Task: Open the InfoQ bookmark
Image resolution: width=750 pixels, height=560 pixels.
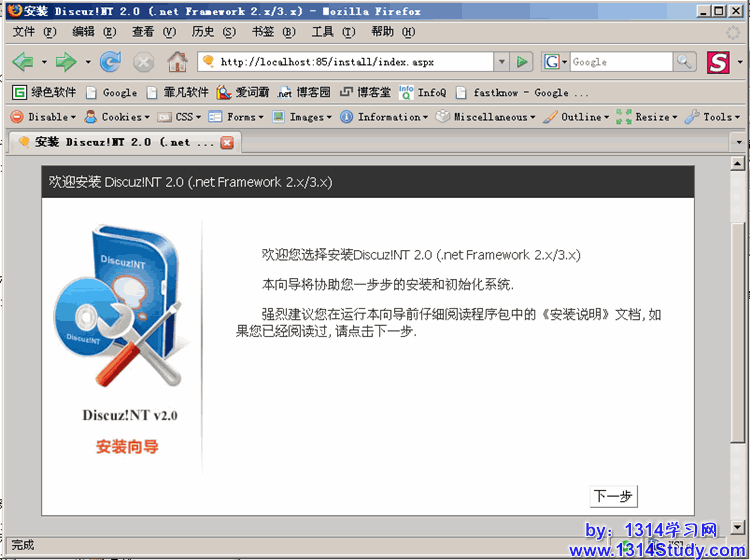Action: point(423,92)
